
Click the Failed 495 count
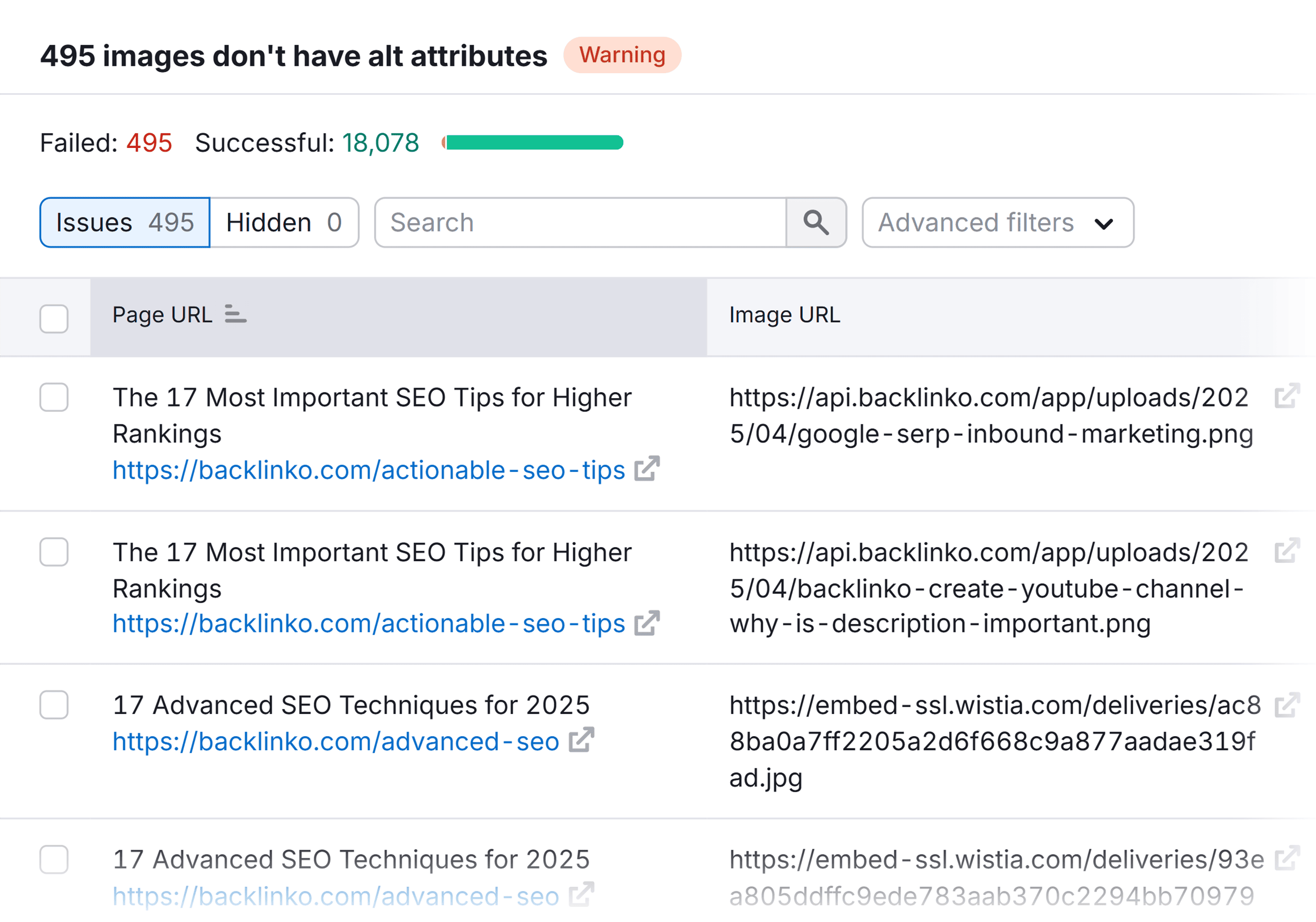click(x=106, y=143)
